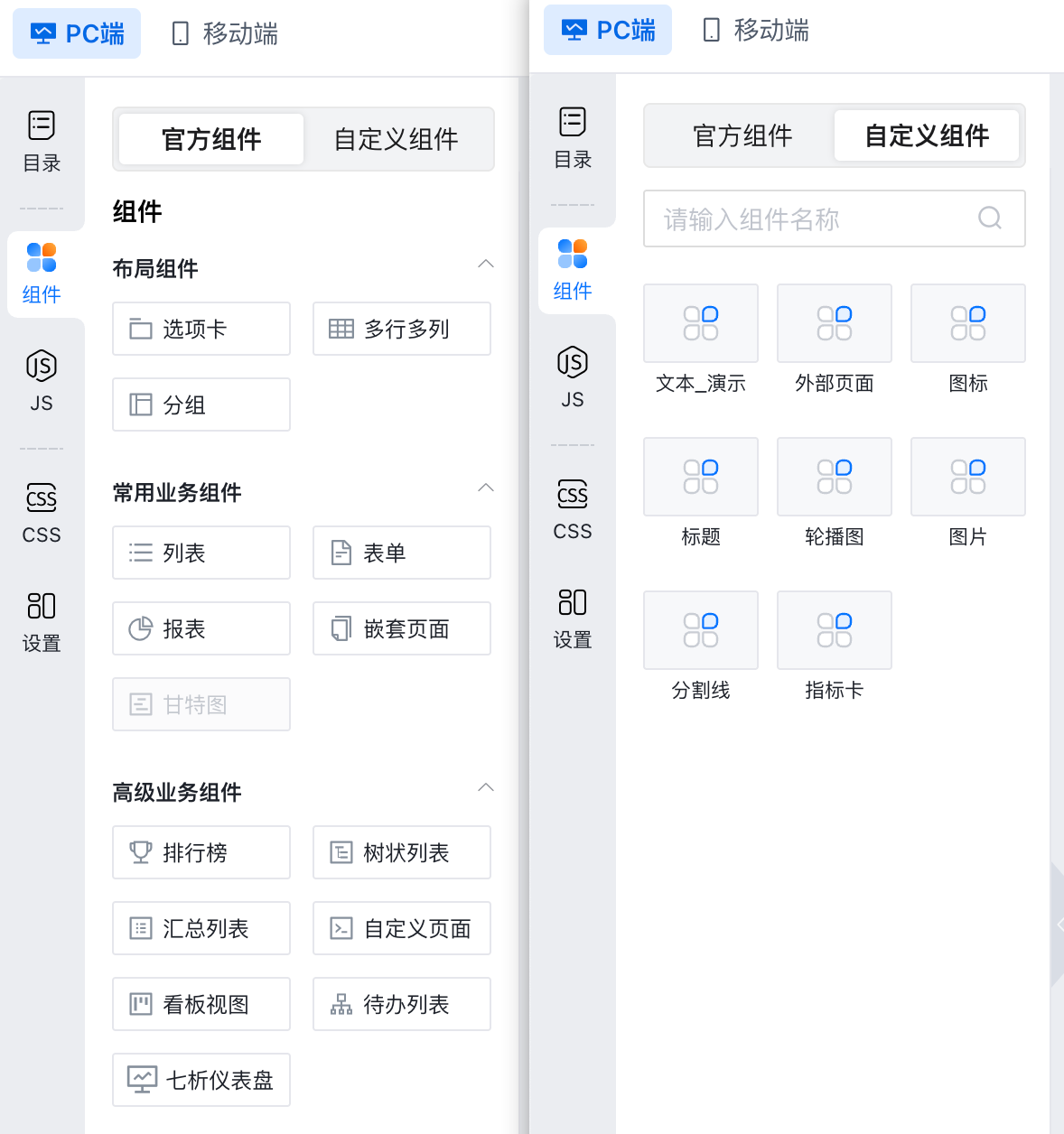Collapse the 高级业务组件 section
1064x1134 pixels.
pyautogui.click(x=486, y=787)
